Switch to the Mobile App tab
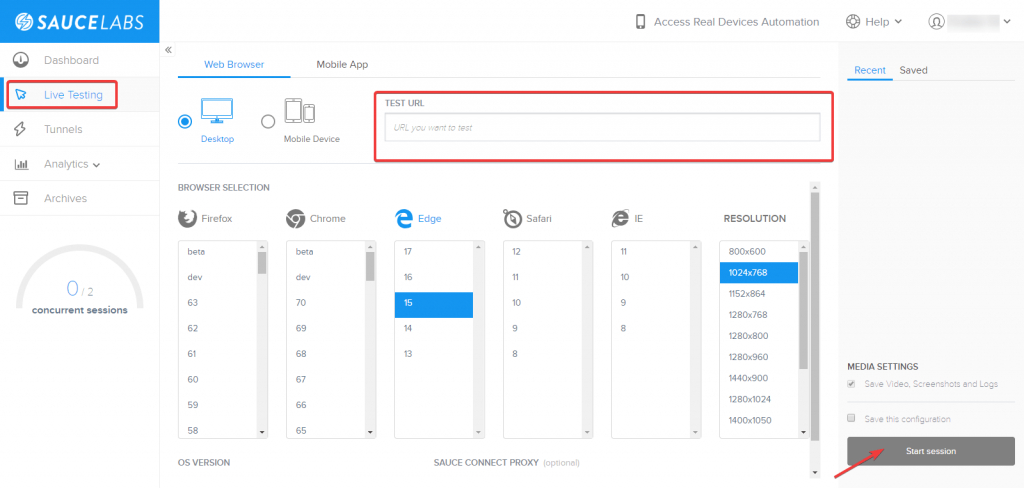1024x488 pixels. tap(342, 64)
